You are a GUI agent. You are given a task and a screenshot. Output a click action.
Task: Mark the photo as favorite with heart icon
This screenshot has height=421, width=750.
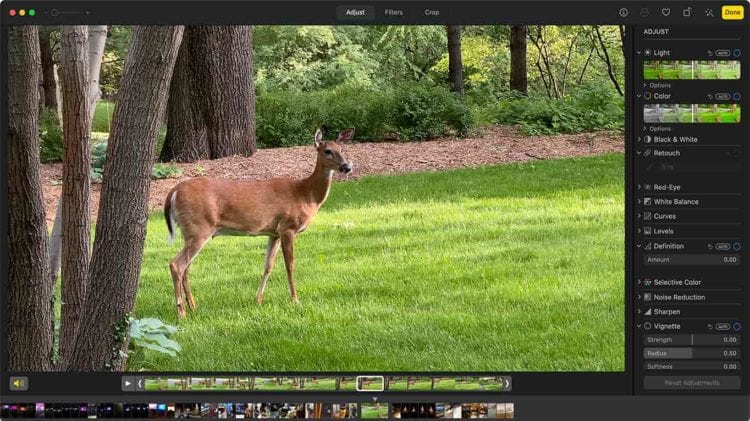point(665,12)
